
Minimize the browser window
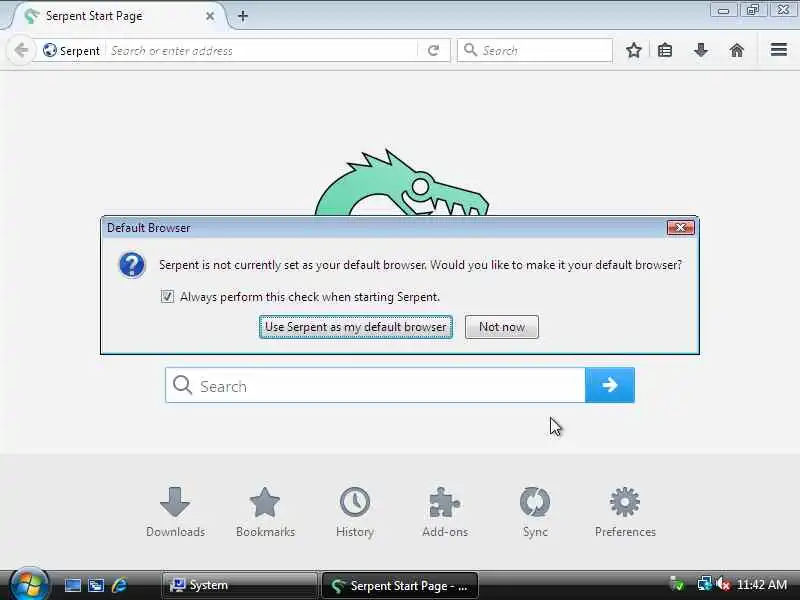(x=723, y=10)
